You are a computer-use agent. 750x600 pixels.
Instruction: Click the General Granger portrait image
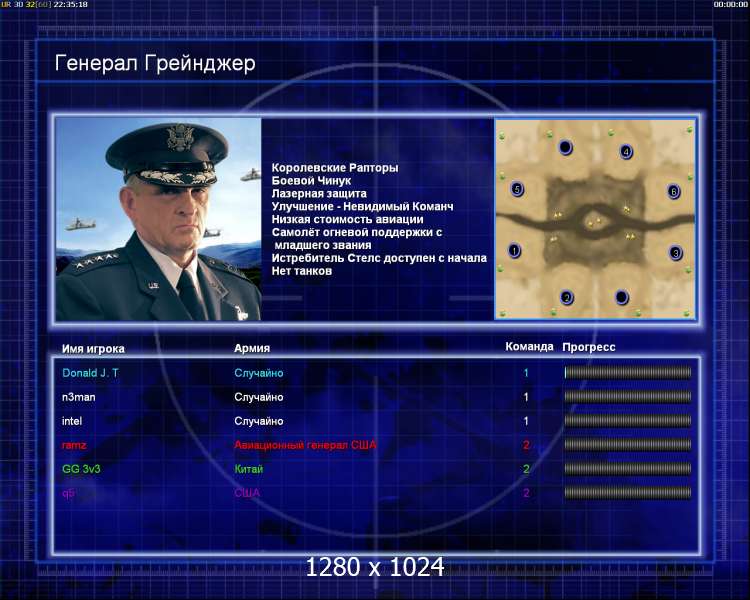[x=158, y=220]
